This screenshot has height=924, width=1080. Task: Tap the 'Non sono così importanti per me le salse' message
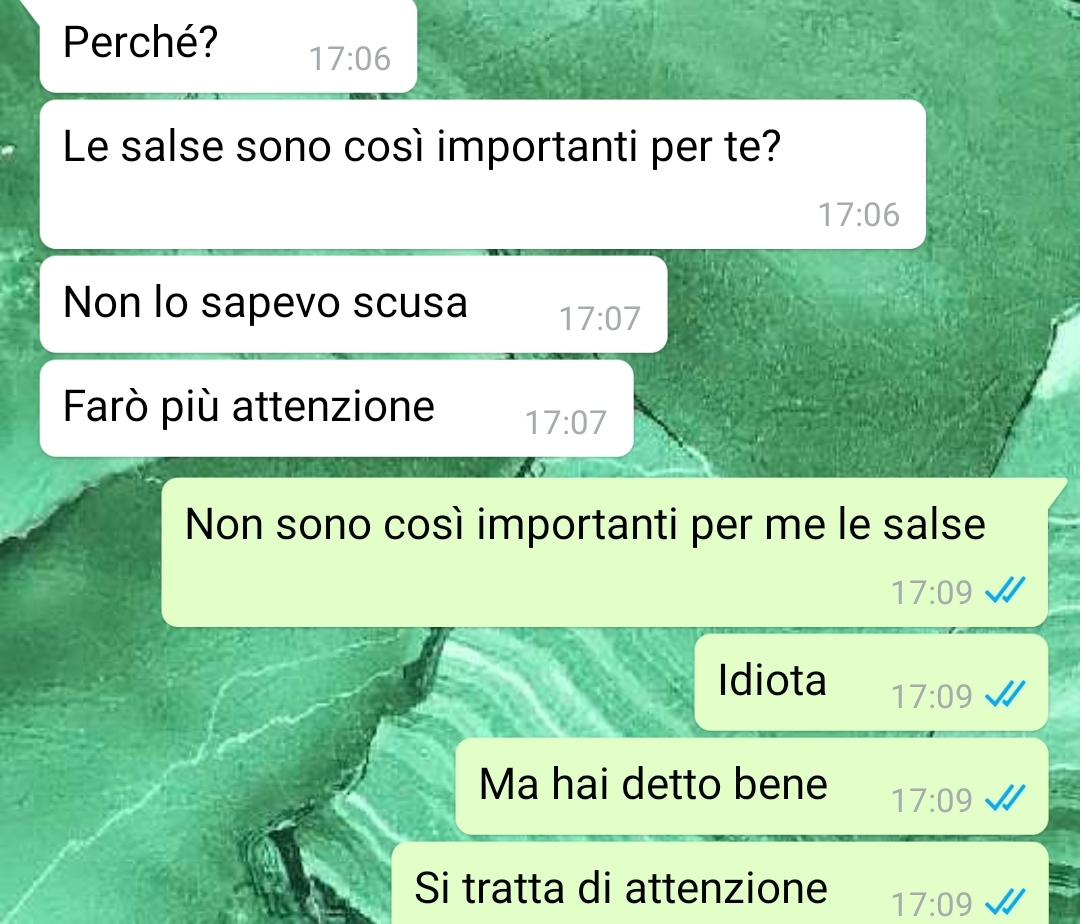[x=605, y=552]
